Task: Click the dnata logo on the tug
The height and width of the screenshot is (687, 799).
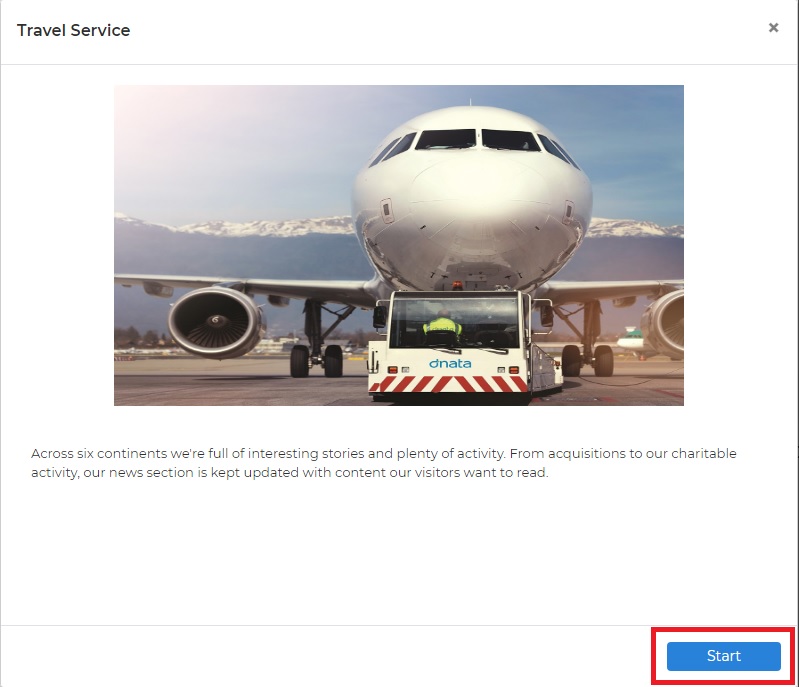Action: pyautogui.click(x=450, y=363)
